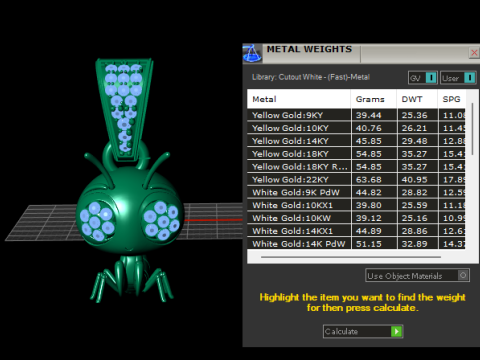Screen dimensions: 480x360
Task: Click DWT value 40.95
Action: click(x=414, y=180)
